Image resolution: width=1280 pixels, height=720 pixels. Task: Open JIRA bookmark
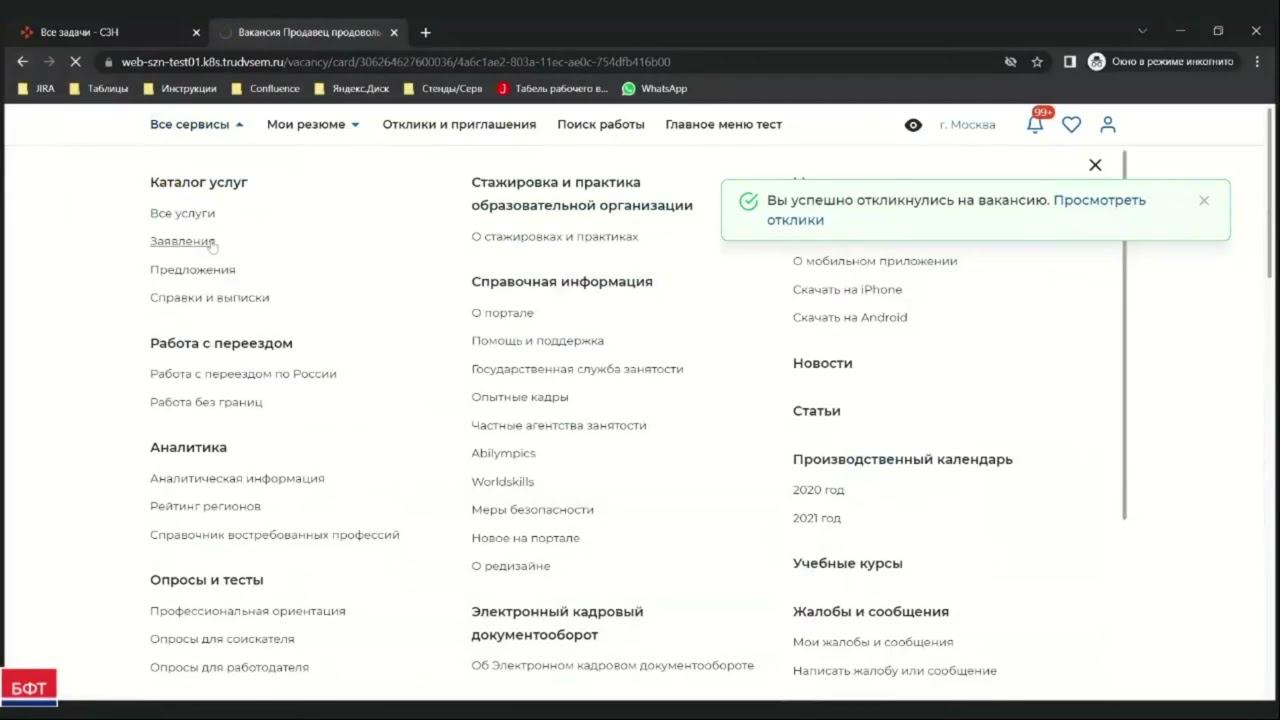click(36, 88)
